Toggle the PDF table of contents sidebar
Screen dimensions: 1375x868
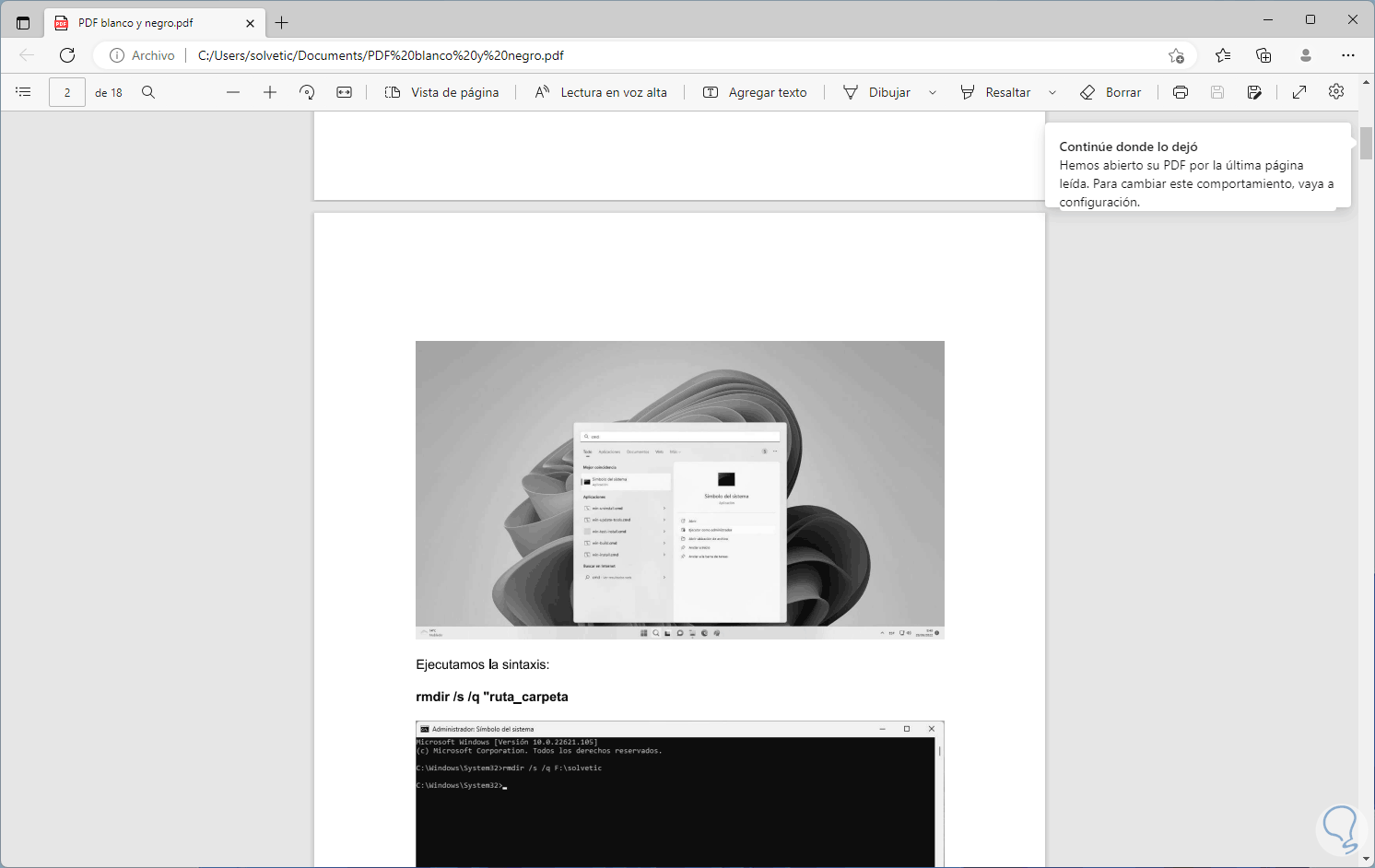[23, 92]
